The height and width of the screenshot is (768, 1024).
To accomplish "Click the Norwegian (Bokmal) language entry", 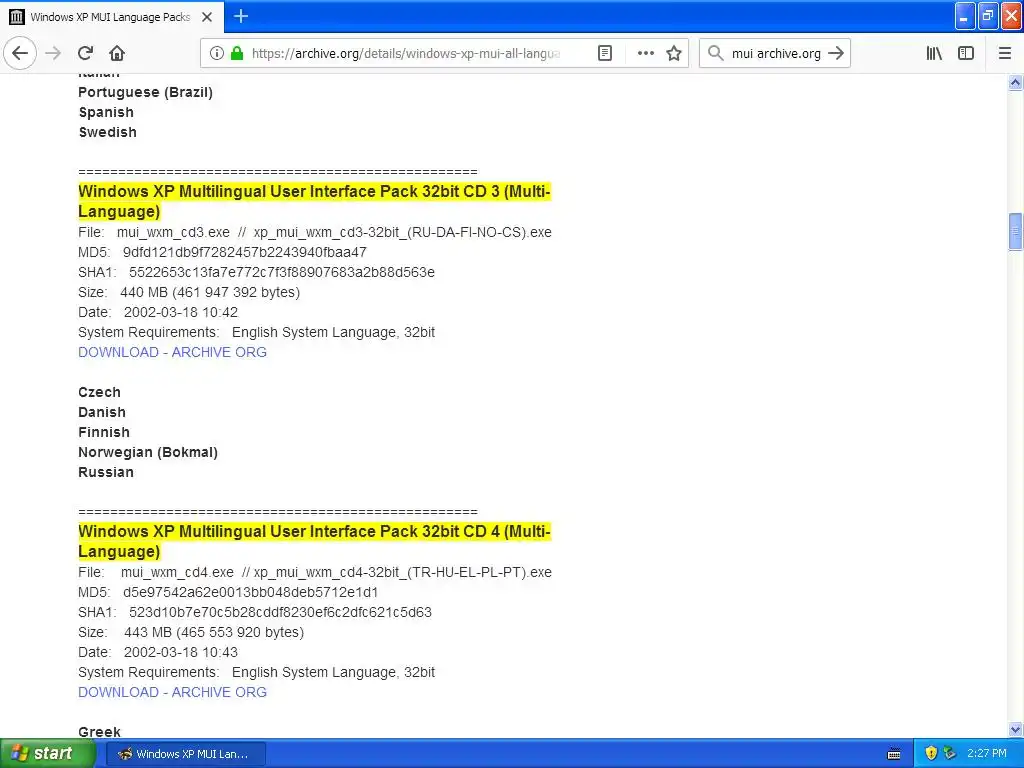I will pos(148,453).
